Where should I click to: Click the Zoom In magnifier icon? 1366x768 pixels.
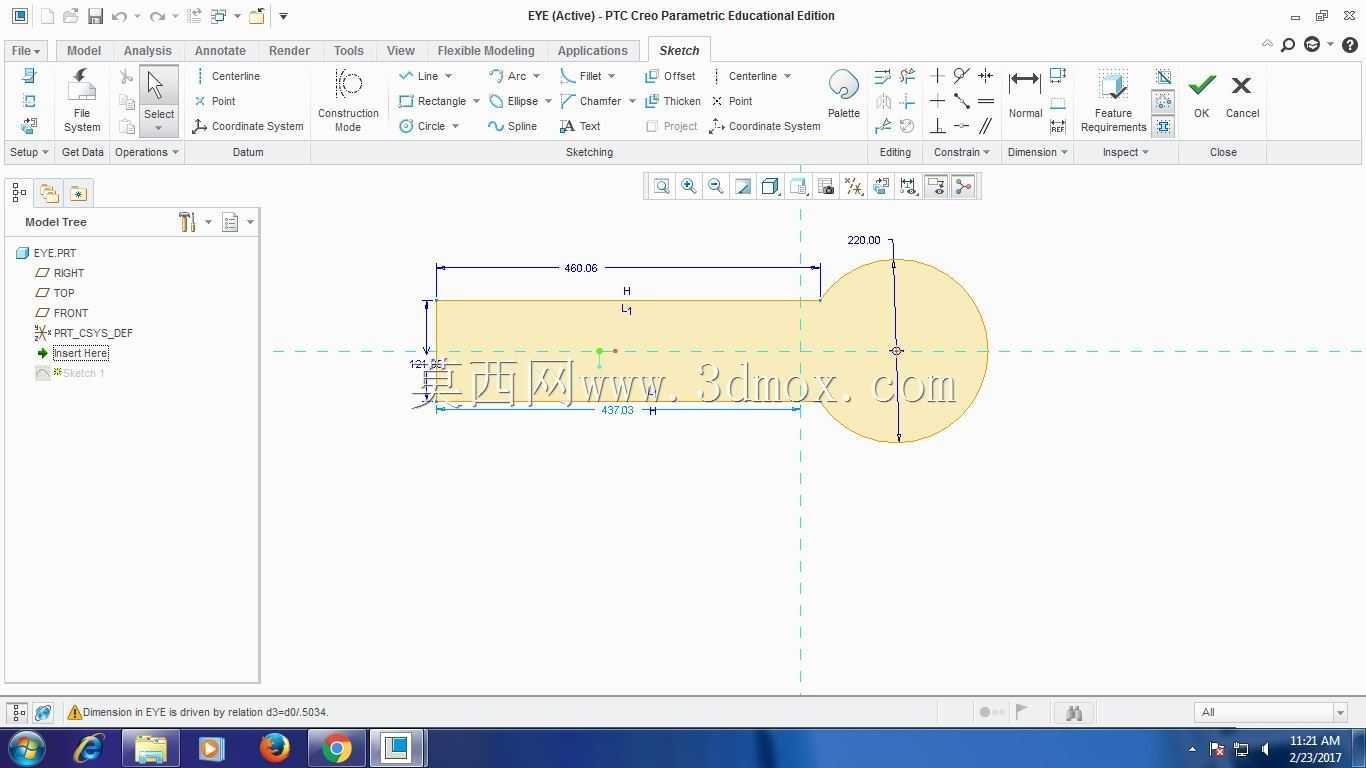689,186
